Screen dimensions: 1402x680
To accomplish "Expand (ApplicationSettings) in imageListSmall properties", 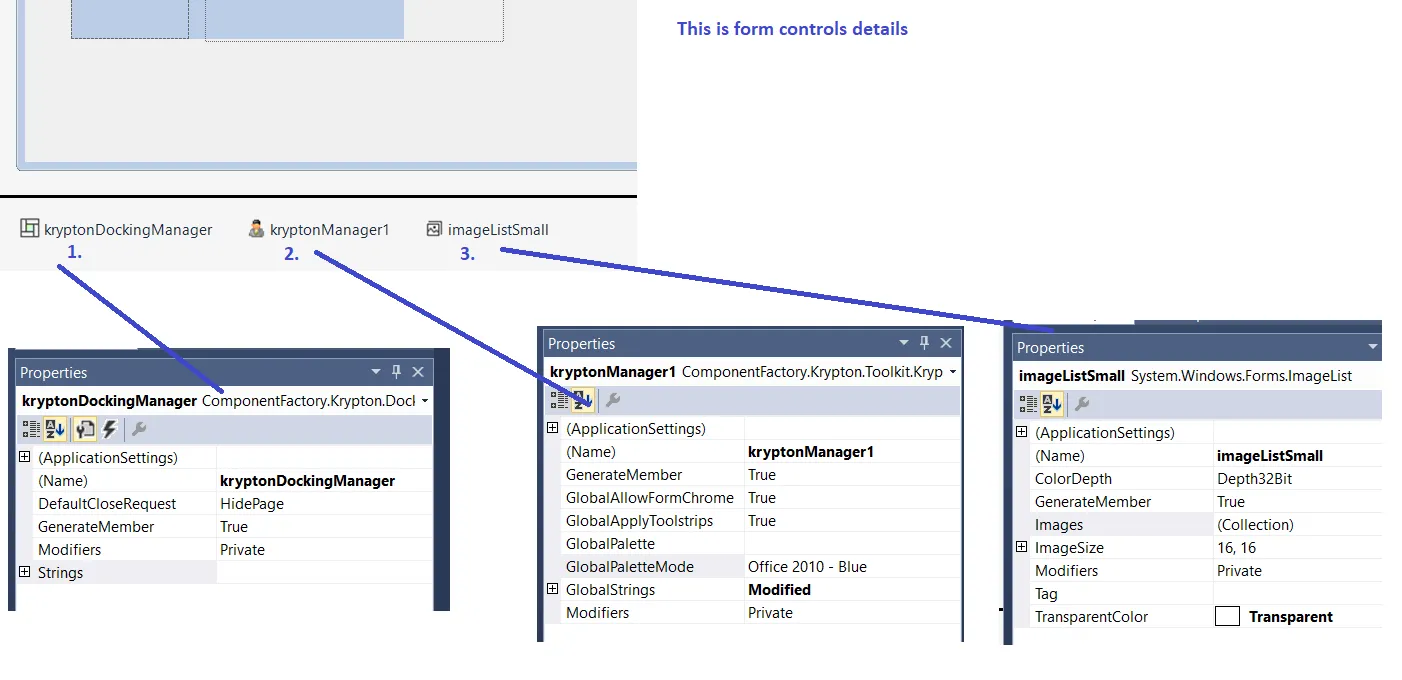I will pyautogui.click(x=1021, y=432).
